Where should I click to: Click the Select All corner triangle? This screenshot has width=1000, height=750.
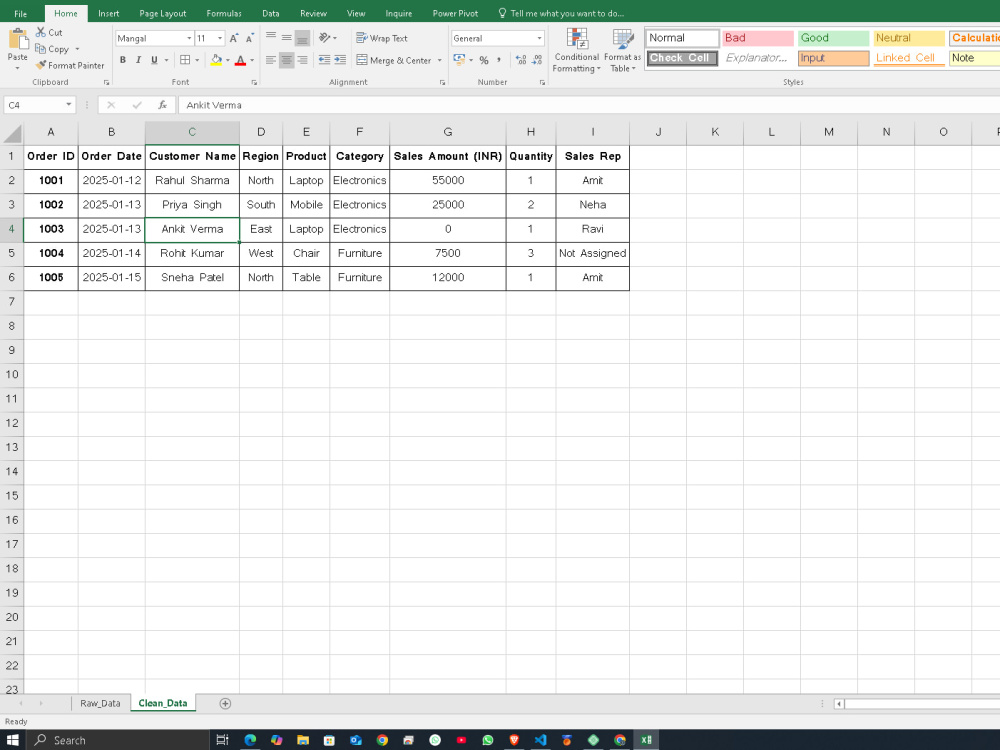coord(12,133)
